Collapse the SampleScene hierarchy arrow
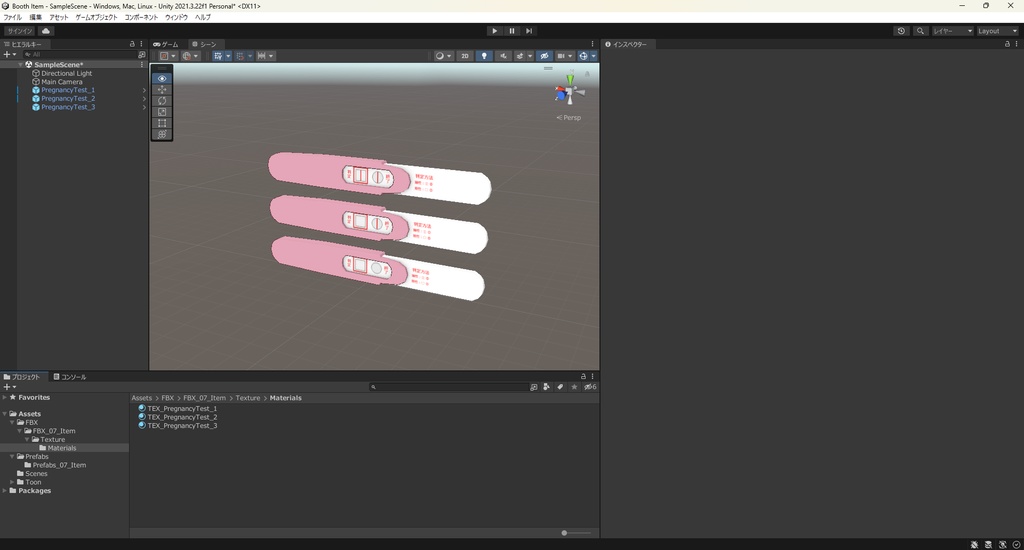 [20, 65]
